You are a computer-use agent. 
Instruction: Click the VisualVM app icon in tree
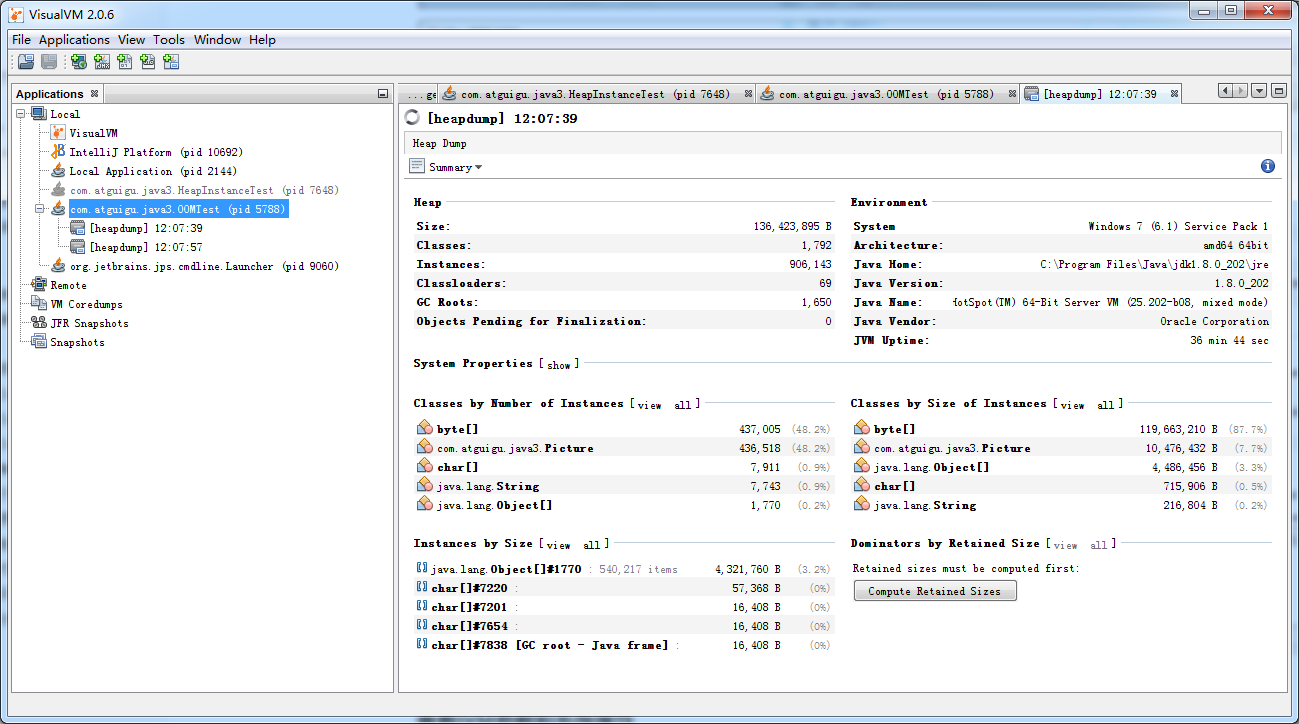(x=58, y=133)
